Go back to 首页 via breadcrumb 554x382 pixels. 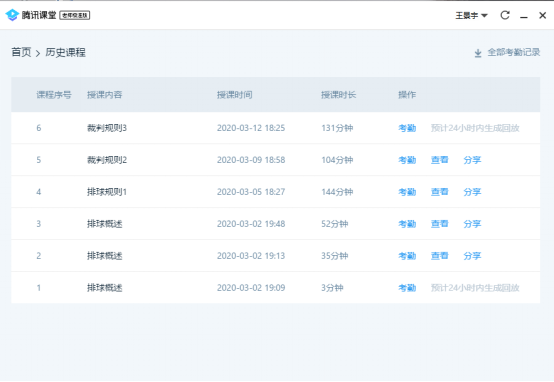(21, 52)
